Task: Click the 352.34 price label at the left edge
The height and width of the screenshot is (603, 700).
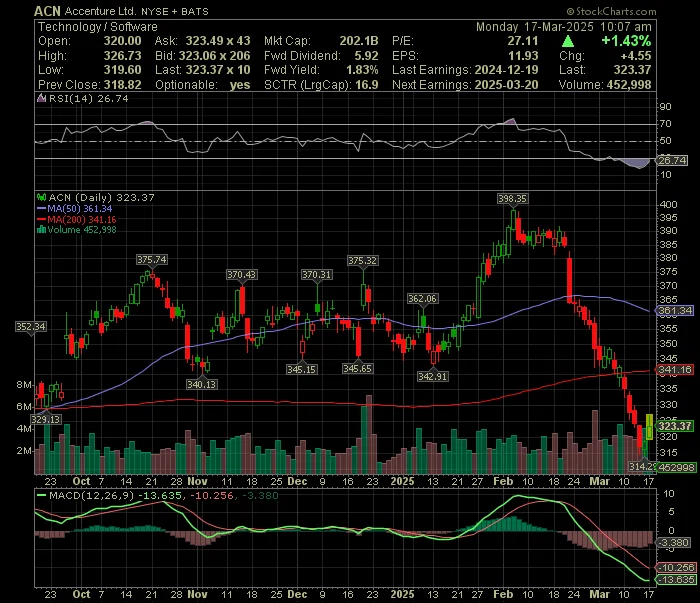Action: [x=31, y=327]
